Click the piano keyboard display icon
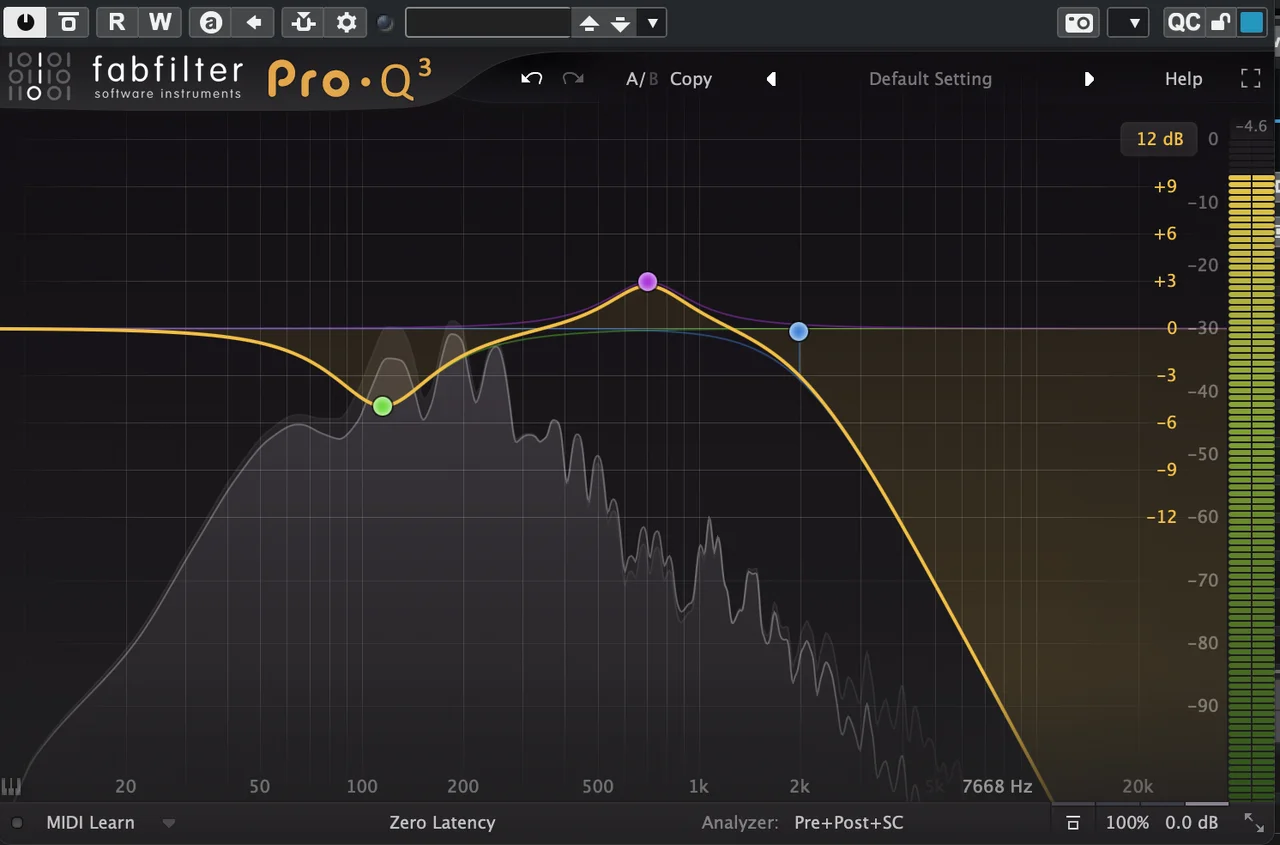Viewport: 1280px width, 845px height. pos(12,786)
